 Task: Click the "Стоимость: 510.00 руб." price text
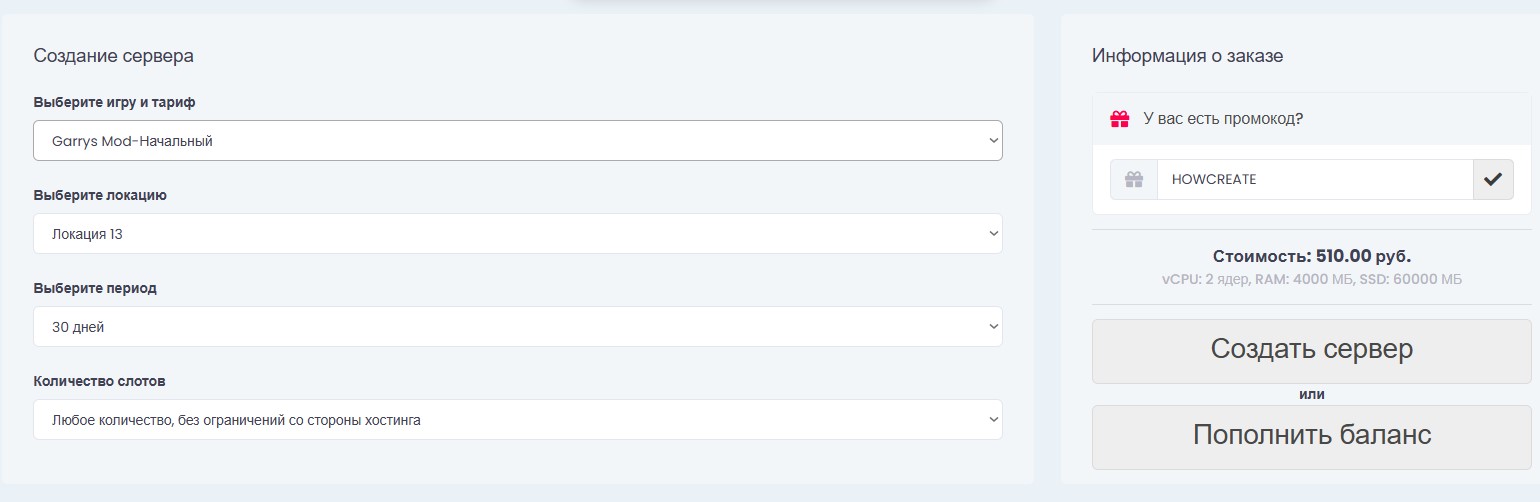click(x=1311, y=256)
